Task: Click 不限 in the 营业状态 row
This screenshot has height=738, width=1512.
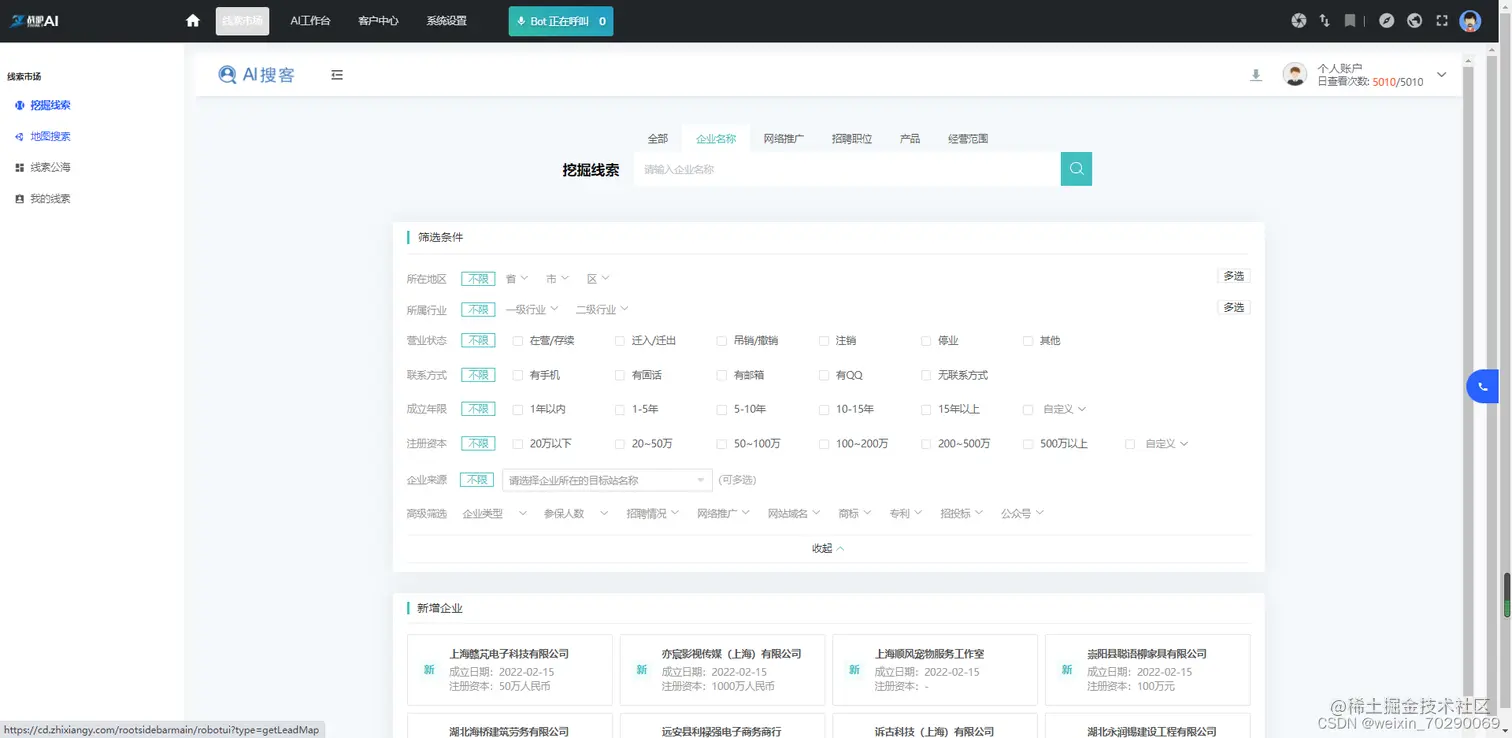Action: 478,341
